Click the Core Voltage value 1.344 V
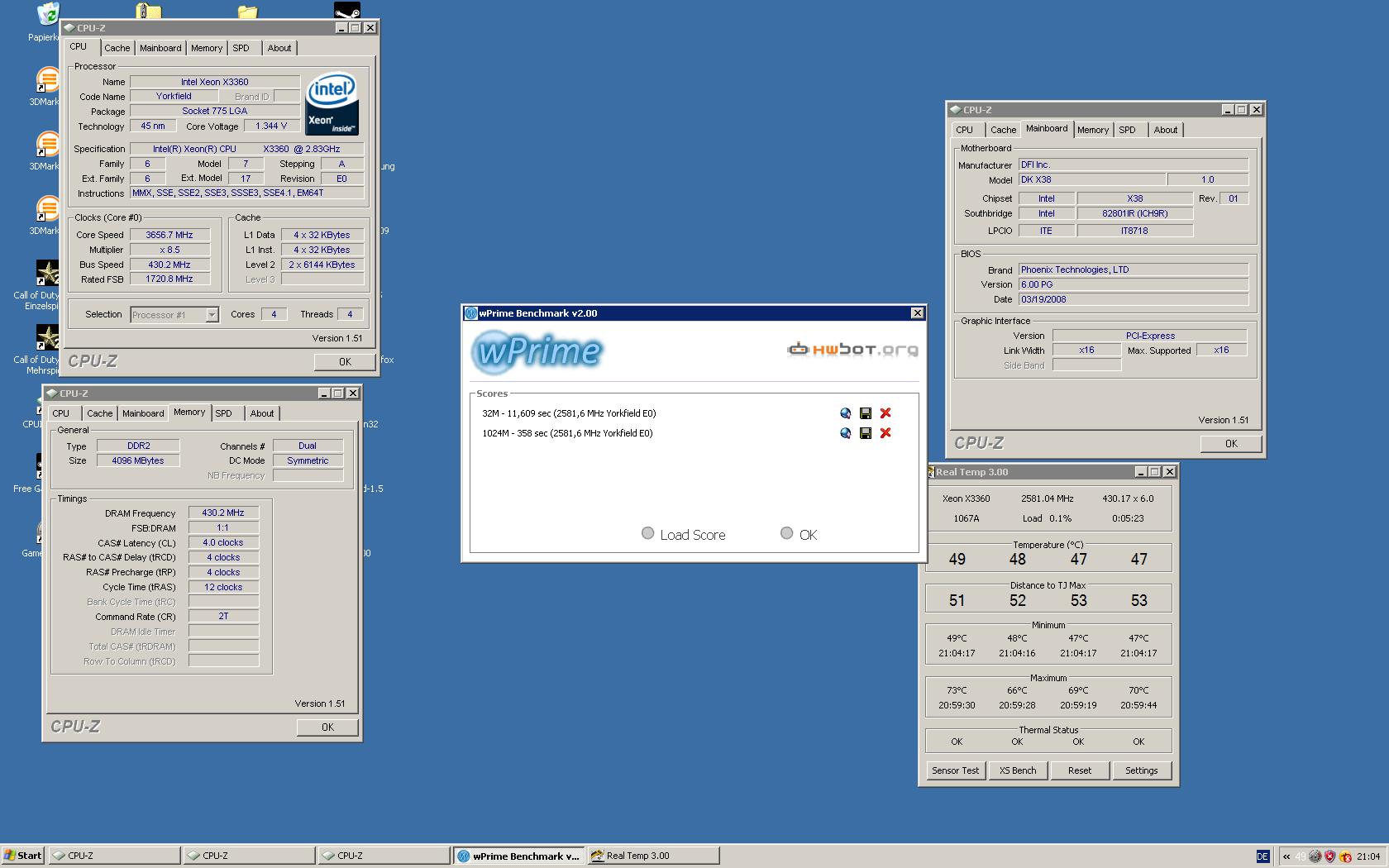 coord(272,126)
